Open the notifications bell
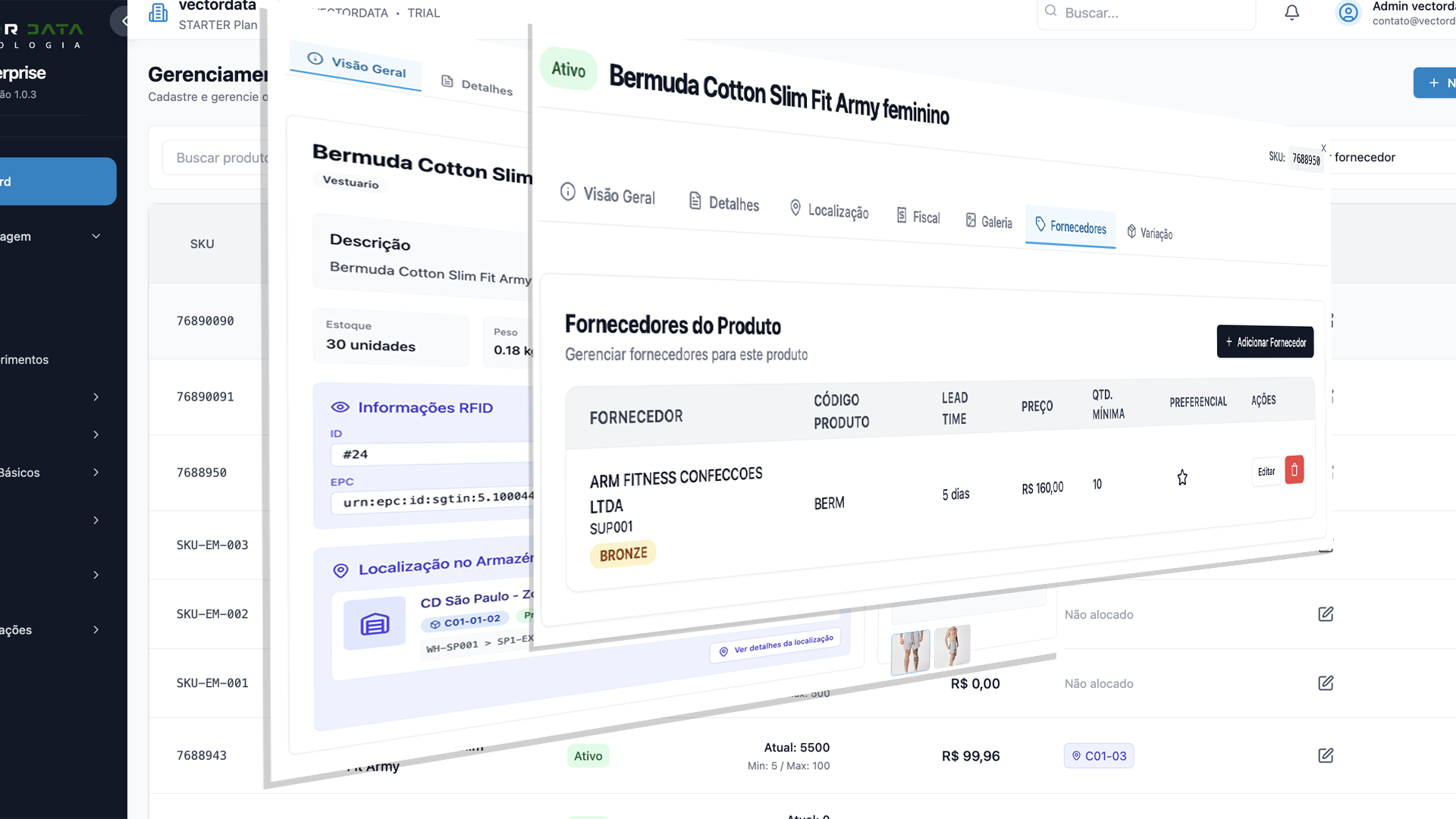The image size is (1456, 819). 1291,13
